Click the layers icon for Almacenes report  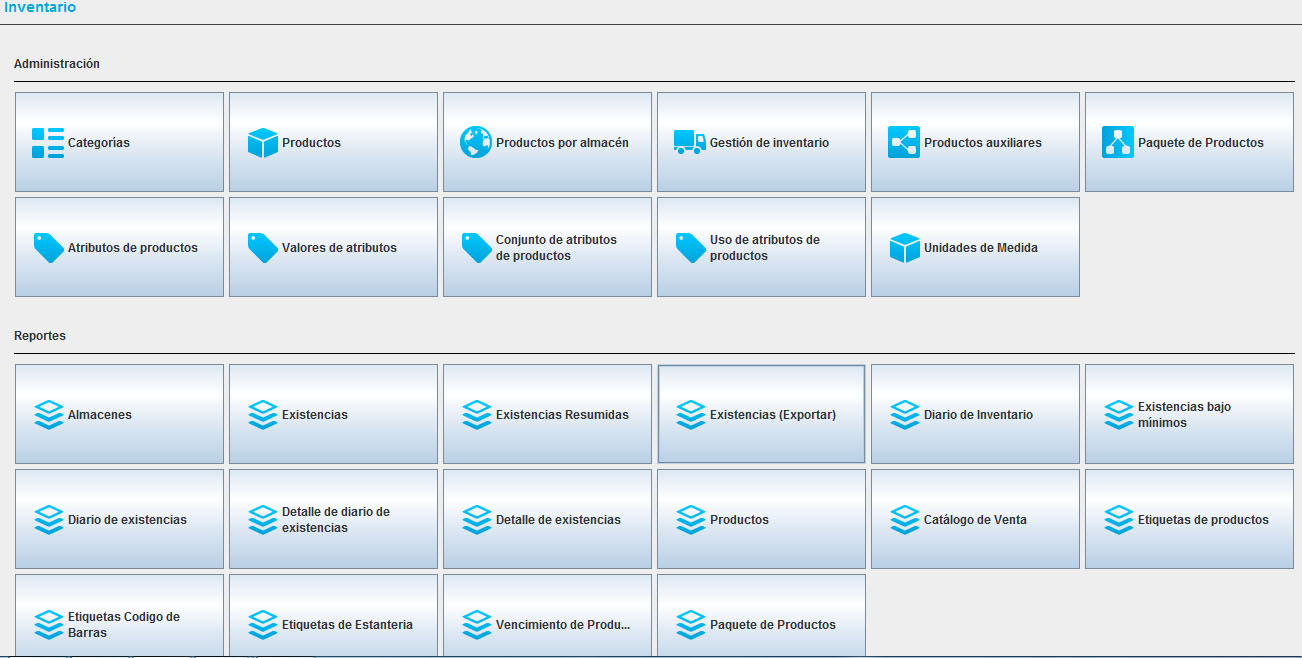(x=48, y=415)
